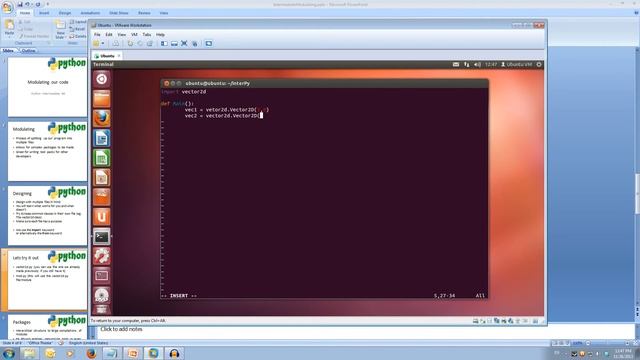Viewport: 640px width, 360px height.
Task: Open the PowerPoint Layout dropdown
Action: pos(78,22)
